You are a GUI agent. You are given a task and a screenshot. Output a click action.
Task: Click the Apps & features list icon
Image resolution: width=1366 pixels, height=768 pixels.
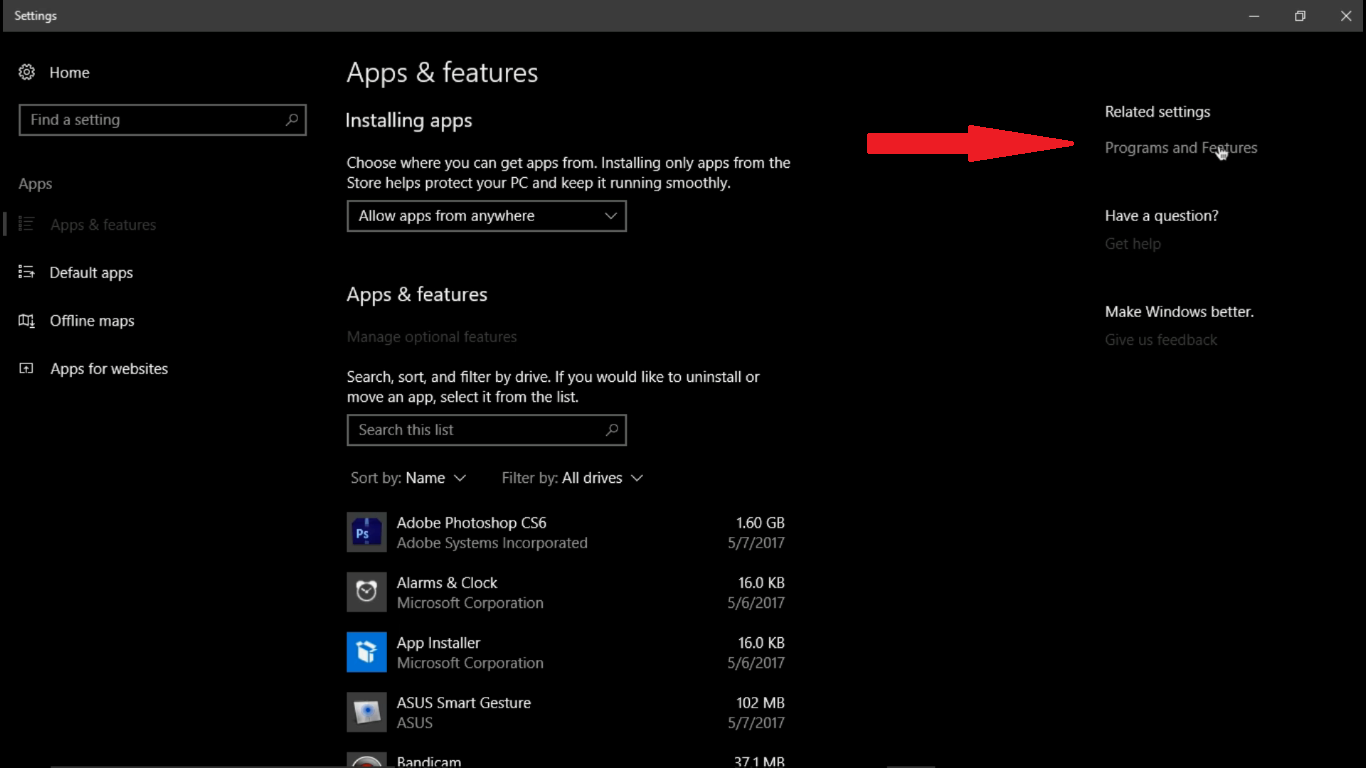coord(27,224)
